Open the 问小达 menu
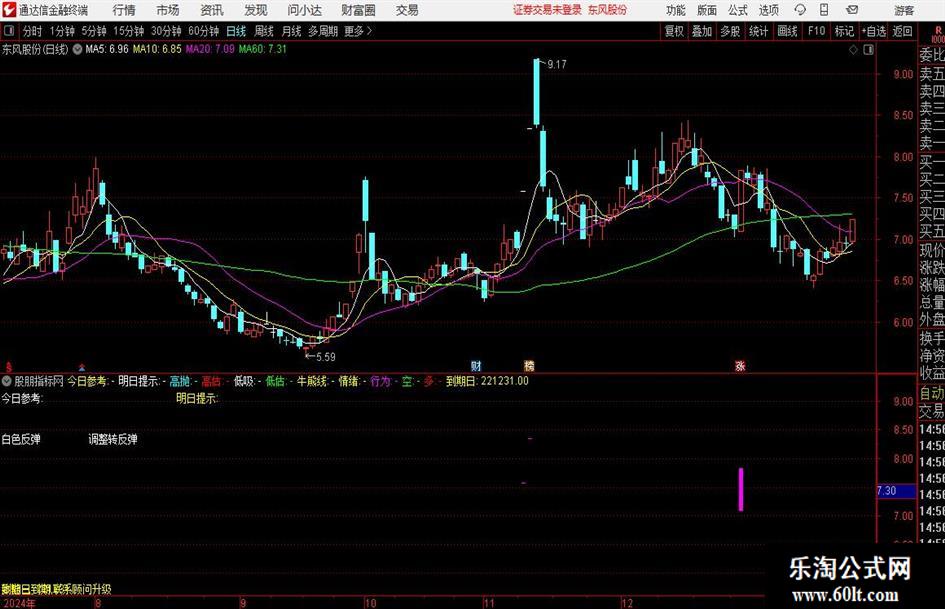 click(304, 10)
